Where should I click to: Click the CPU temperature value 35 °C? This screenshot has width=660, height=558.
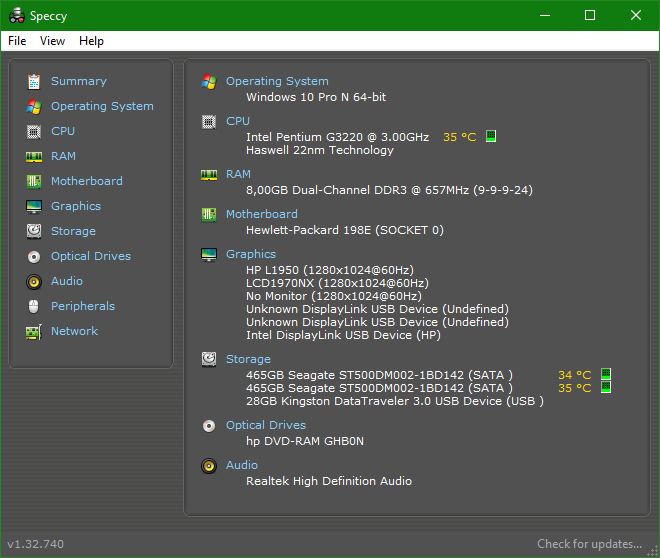coord(460,137)
